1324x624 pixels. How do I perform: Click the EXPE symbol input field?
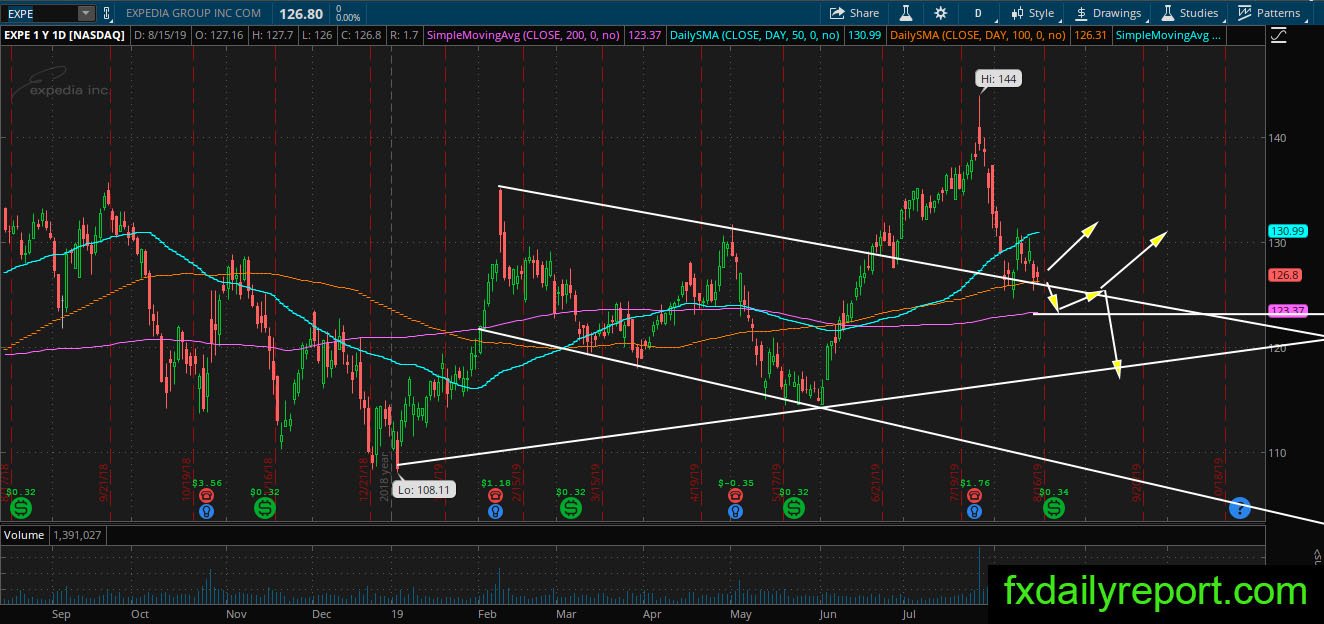tap(39, 13)
